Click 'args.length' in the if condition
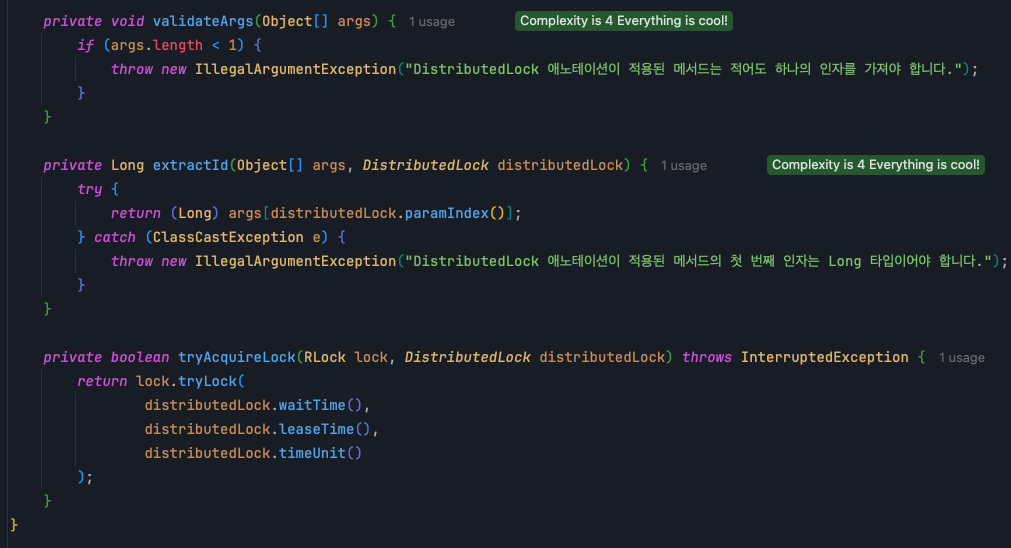Screen dimensions: 1011x548 pyautogui.click(x=157, y=45)
